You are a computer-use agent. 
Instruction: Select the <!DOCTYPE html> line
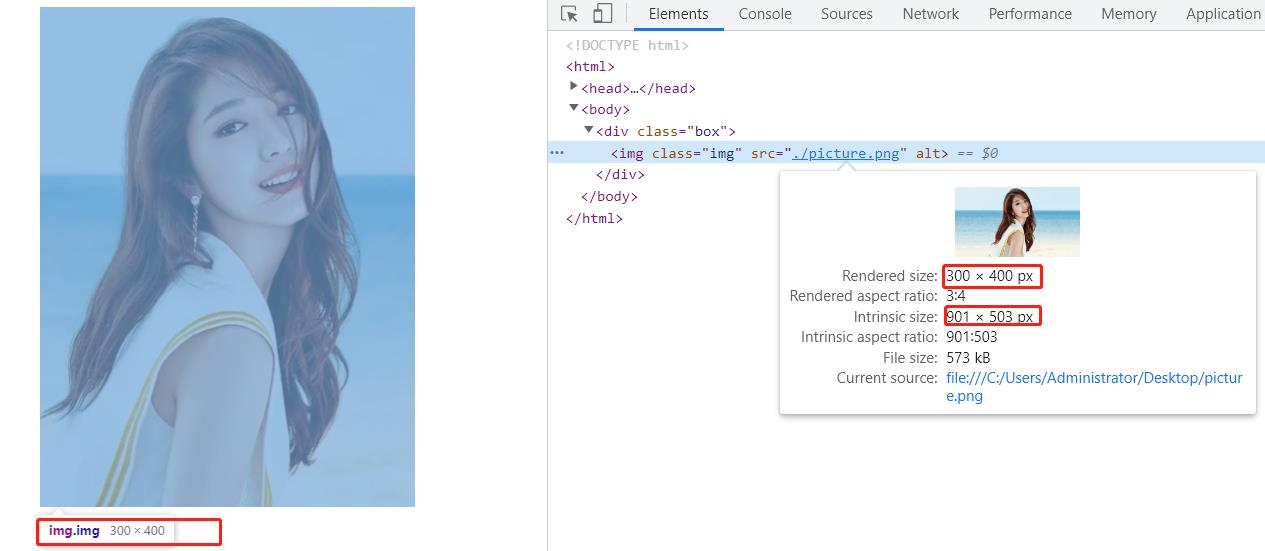coord(627,45)
